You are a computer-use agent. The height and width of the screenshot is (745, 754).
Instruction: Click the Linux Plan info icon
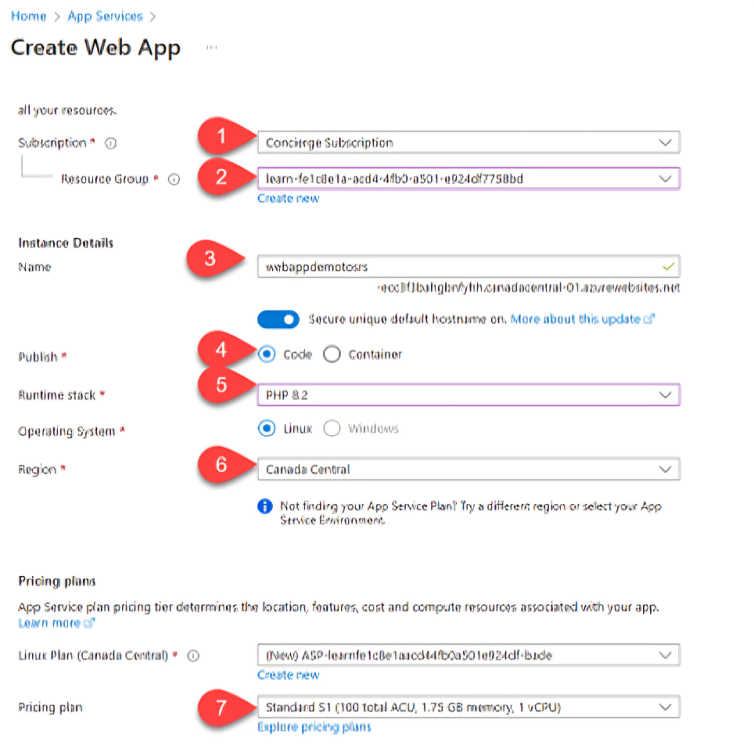coord(193,656)
